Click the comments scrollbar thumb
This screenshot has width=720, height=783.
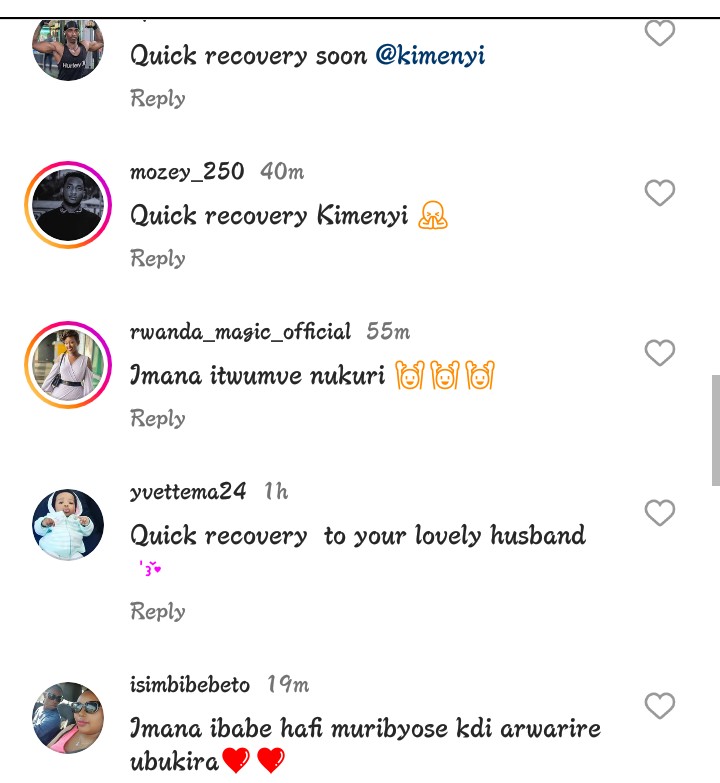(716, 430)
